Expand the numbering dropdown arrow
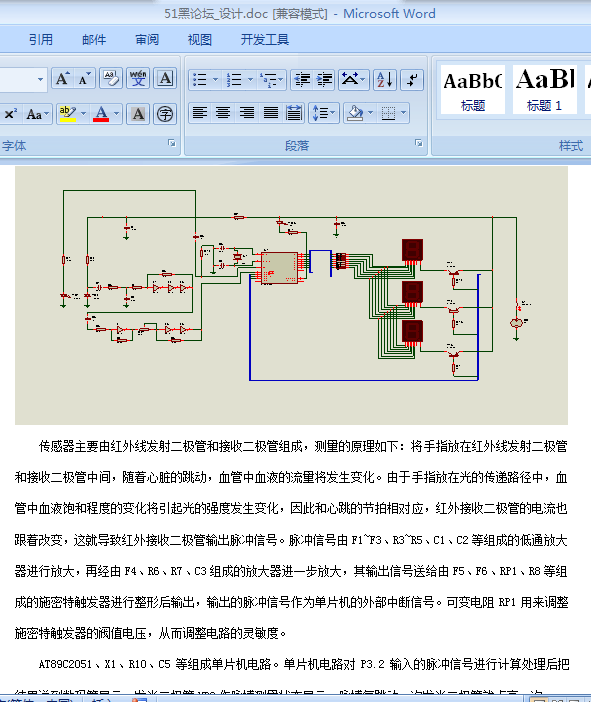The image size is (591, 702). [250, 80]
